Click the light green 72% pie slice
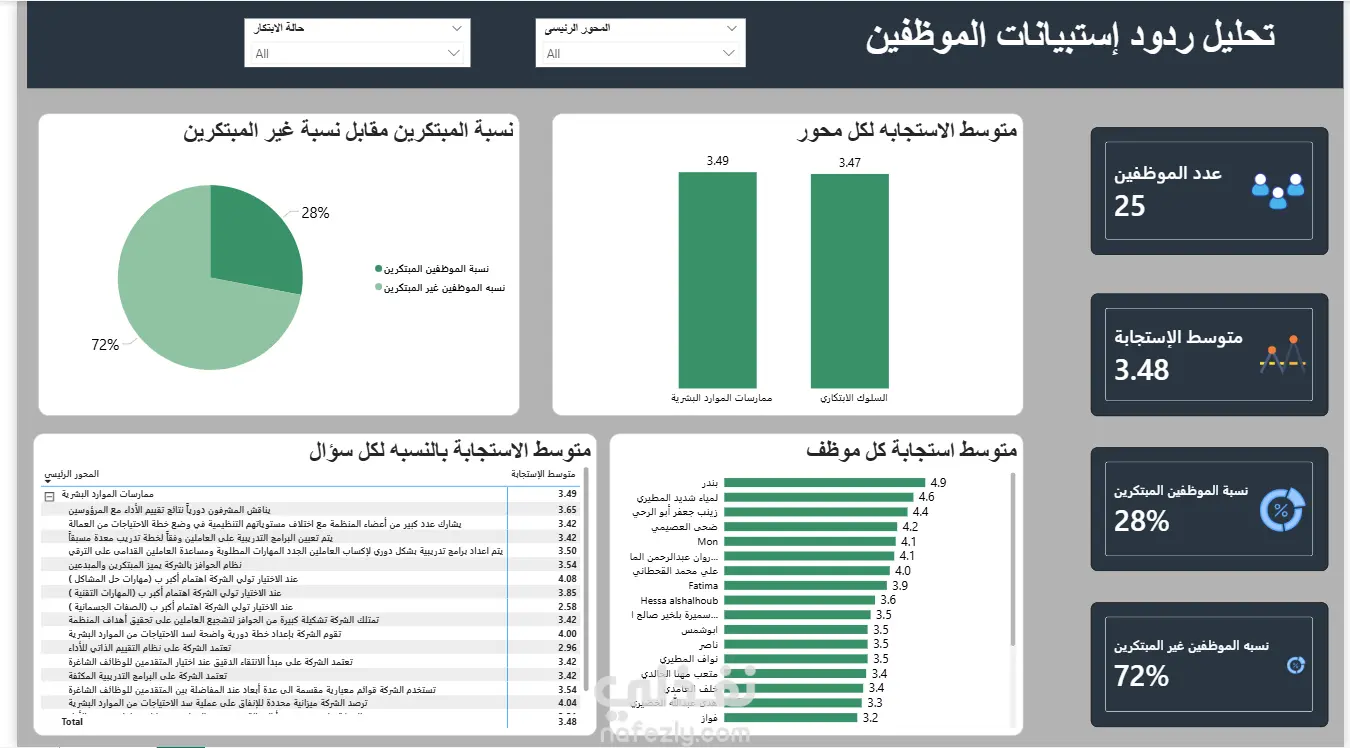The image size is (1350, 748). pyautogui.click(x=180, y=300)
